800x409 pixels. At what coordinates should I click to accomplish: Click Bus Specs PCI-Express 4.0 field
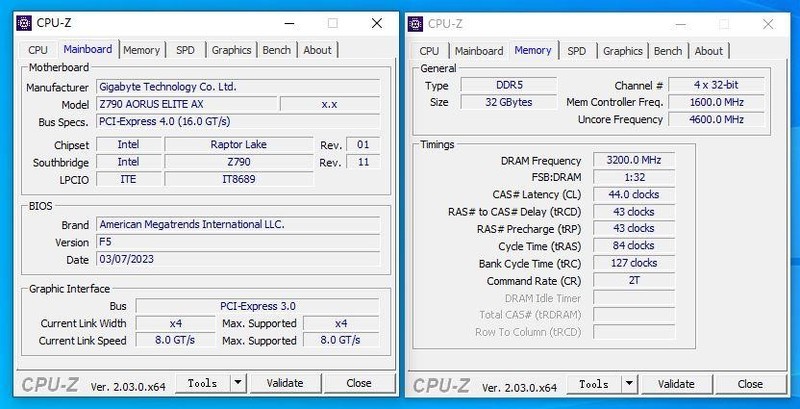point(238,121)
